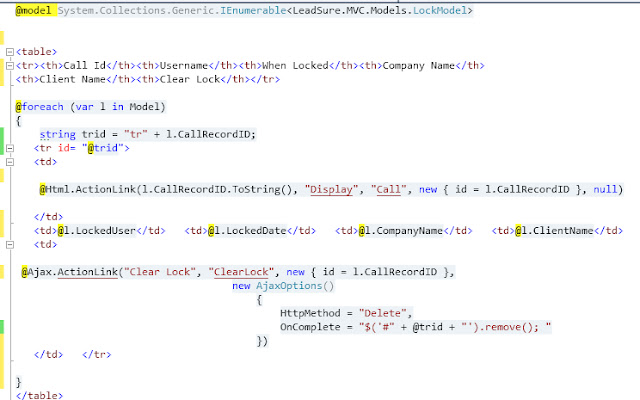Click the Company Name header text
Viewport: 640px width, 400px height.
(x=419, y=65)
